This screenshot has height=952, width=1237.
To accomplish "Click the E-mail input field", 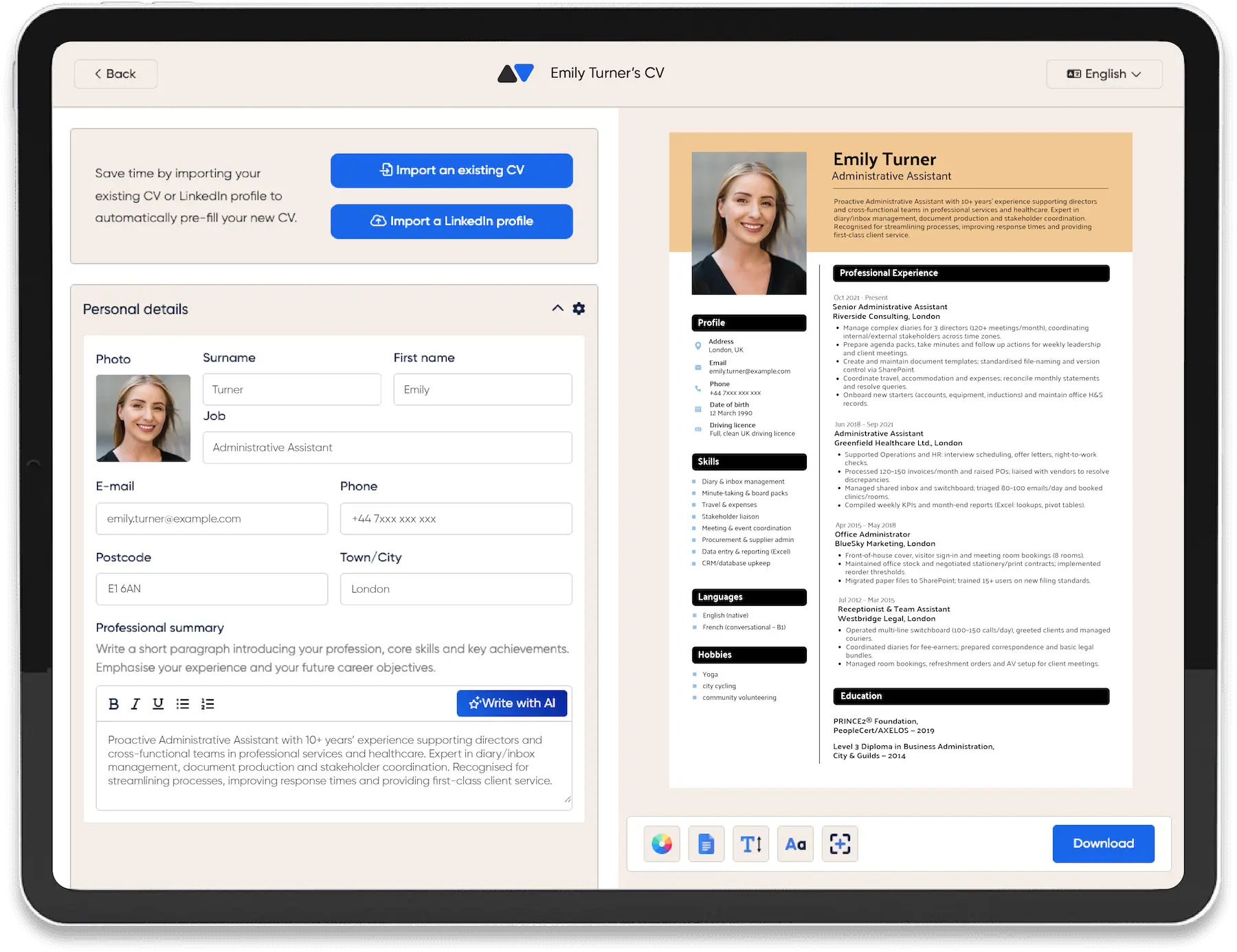I will (x=212, y=519).
